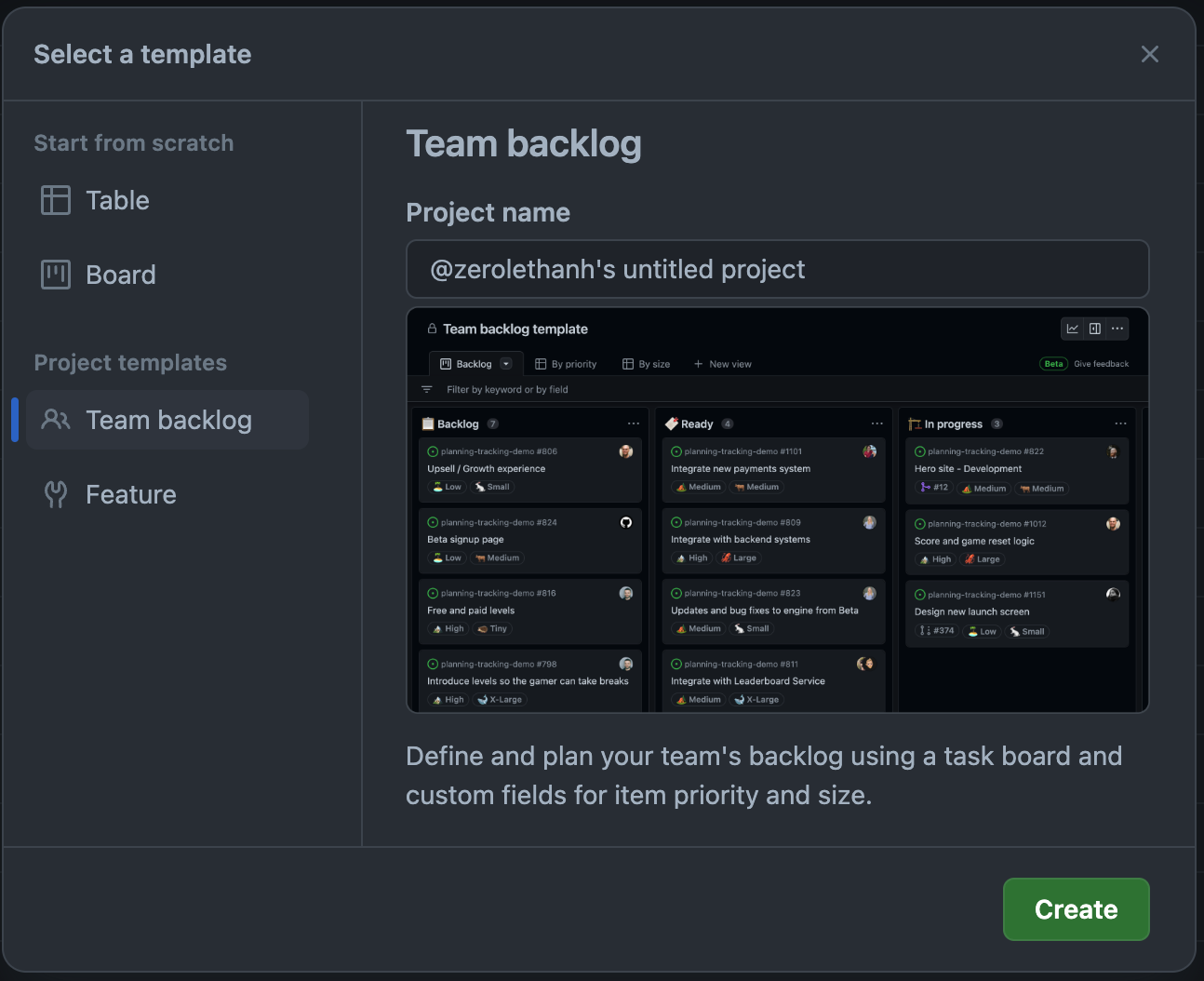This screenshot has height=981, width=1204.
Task: Click the filter by keyword field
Action: (507, 390)
